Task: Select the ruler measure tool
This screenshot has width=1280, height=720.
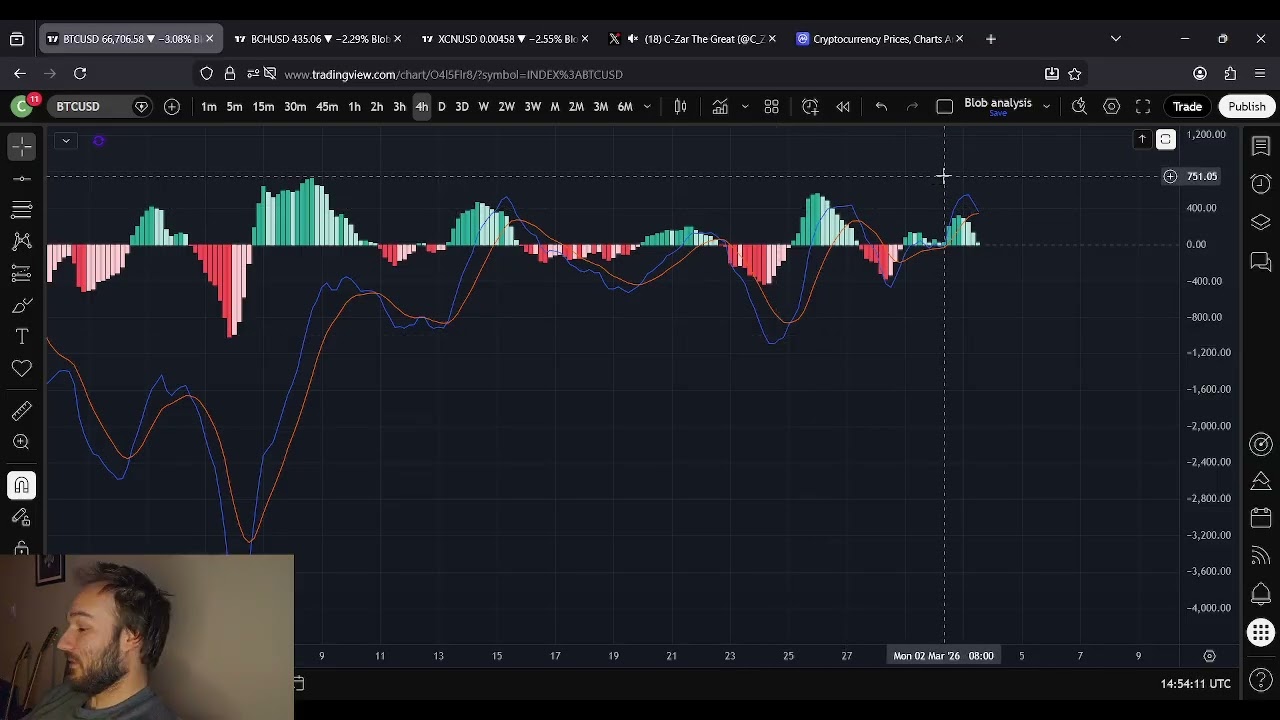Action: (x=22, y=410)
